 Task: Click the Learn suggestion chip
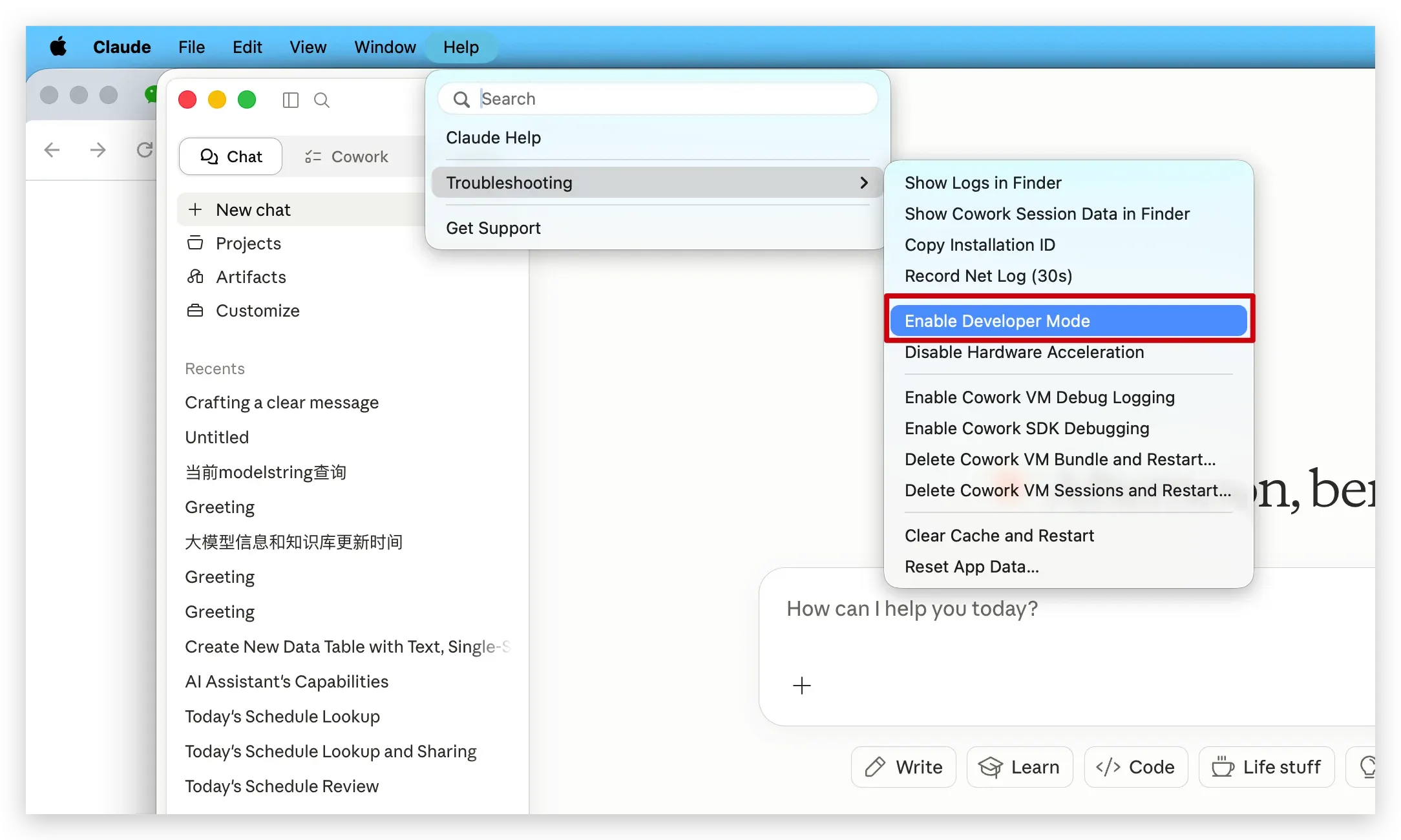pos(1020,767)
